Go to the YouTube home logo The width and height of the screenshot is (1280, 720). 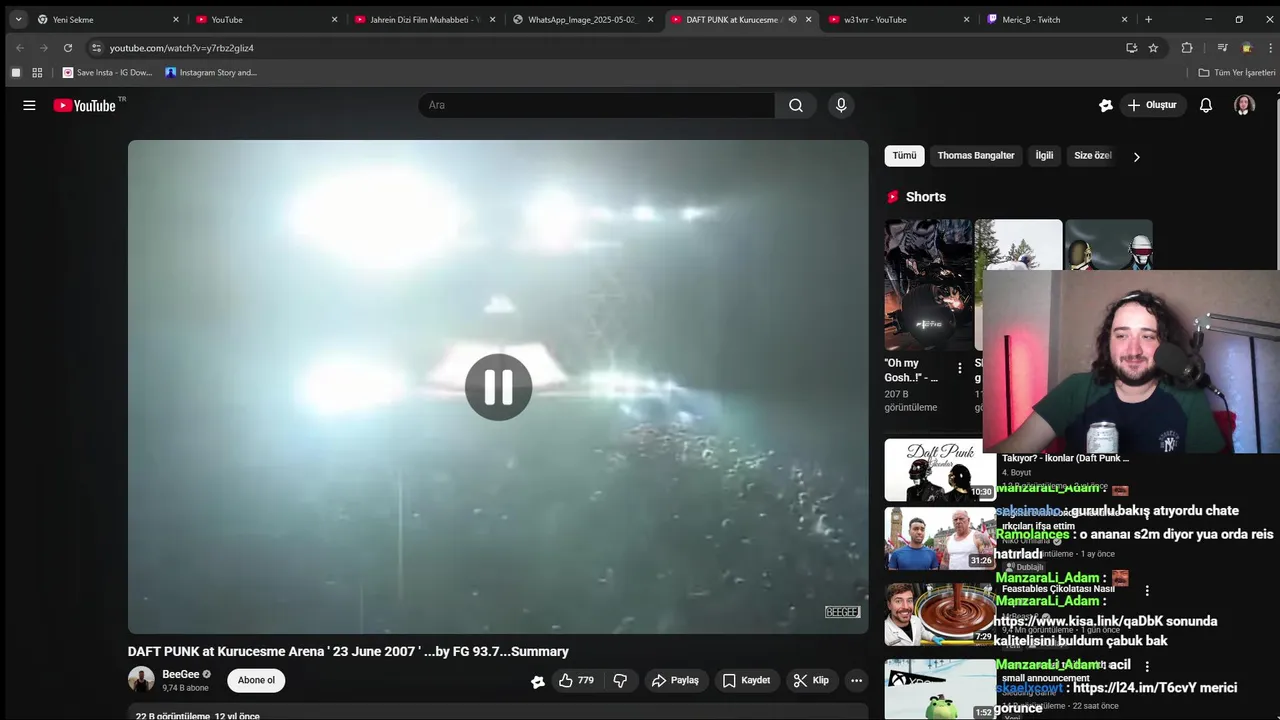point(85,105)
